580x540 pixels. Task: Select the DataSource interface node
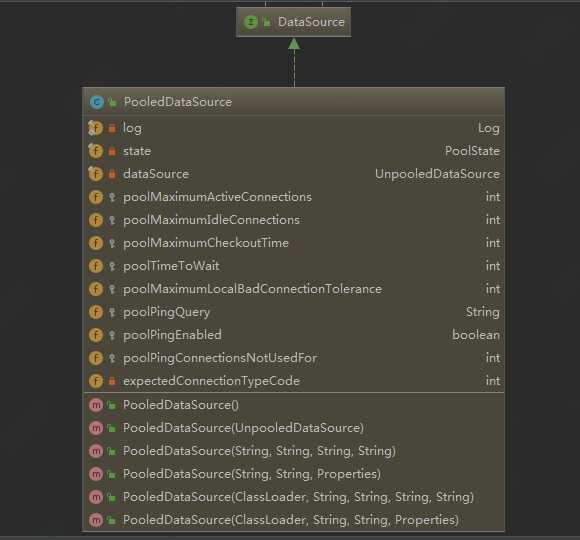point(294,22)
